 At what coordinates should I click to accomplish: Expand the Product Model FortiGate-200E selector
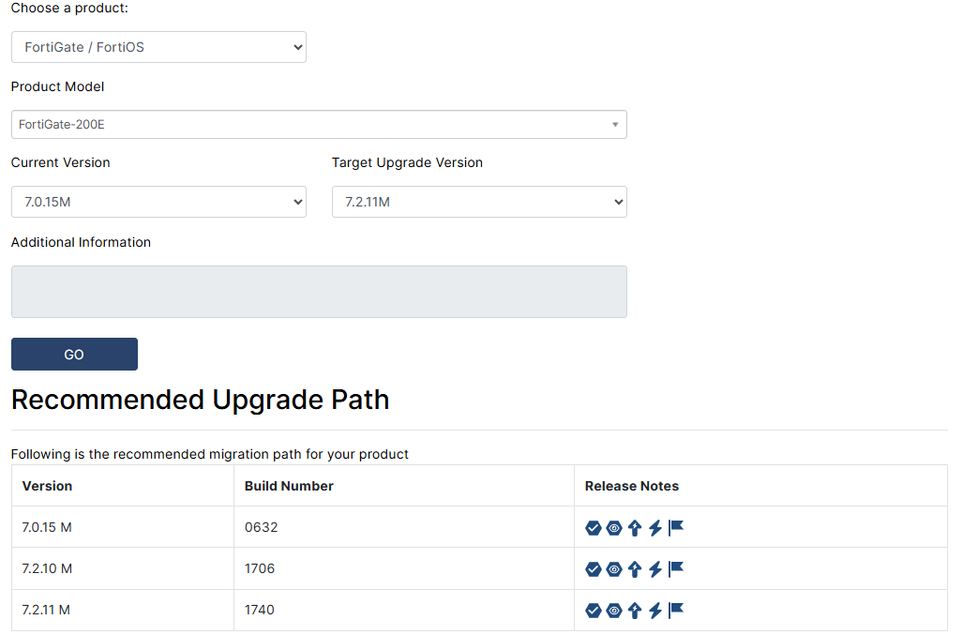coord(318,124)
